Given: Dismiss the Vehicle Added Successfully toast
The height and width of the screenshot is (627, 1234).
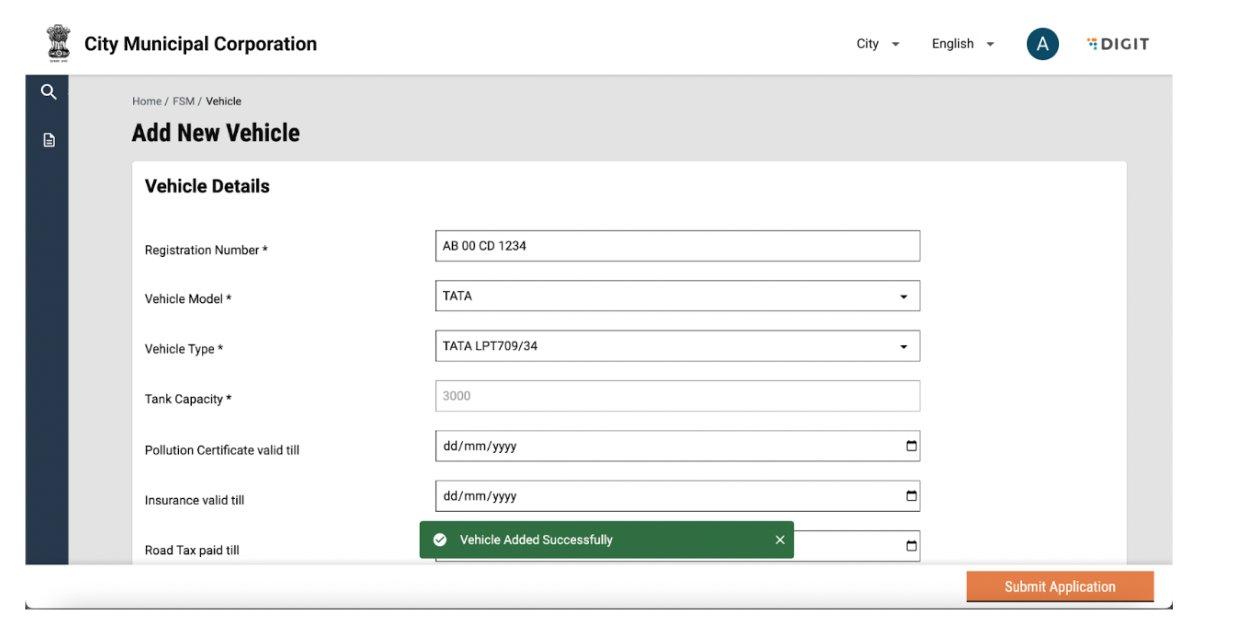Looking at the screenshot, I should point(780,540).
